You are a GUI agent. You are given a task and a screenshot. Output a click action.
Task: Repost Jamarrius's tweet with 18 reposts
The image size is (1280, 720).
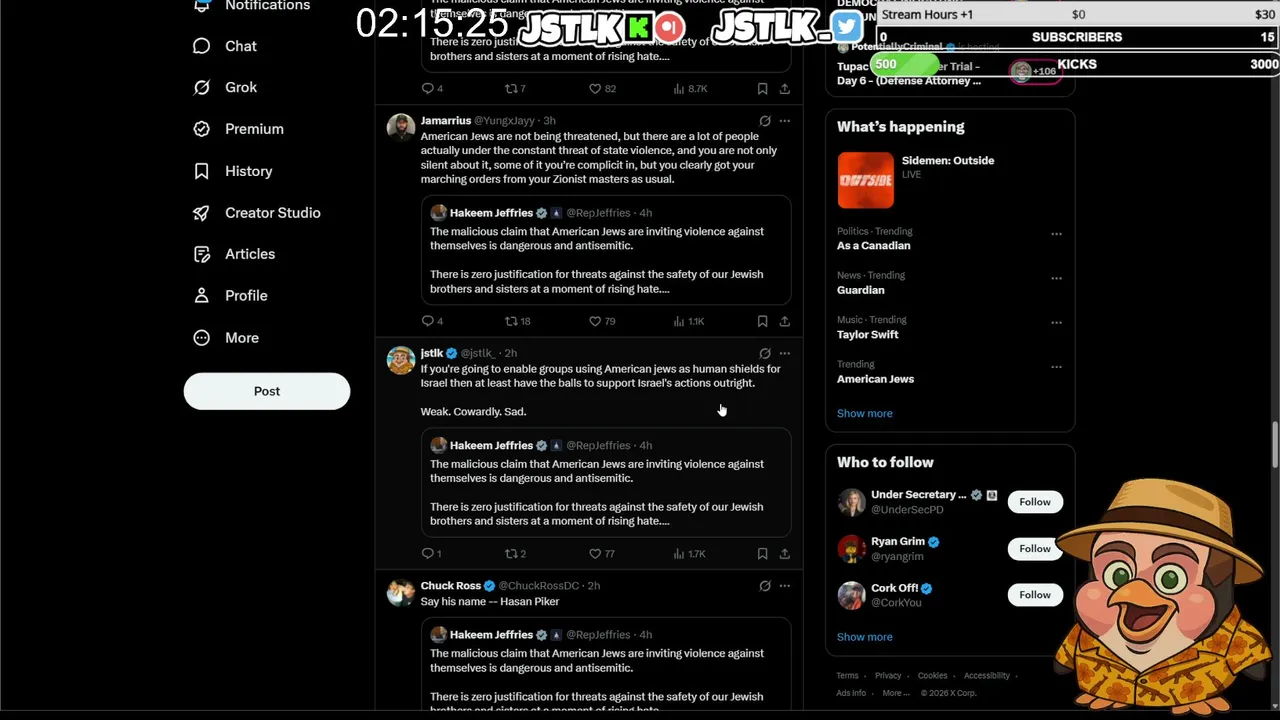[517, 321]
